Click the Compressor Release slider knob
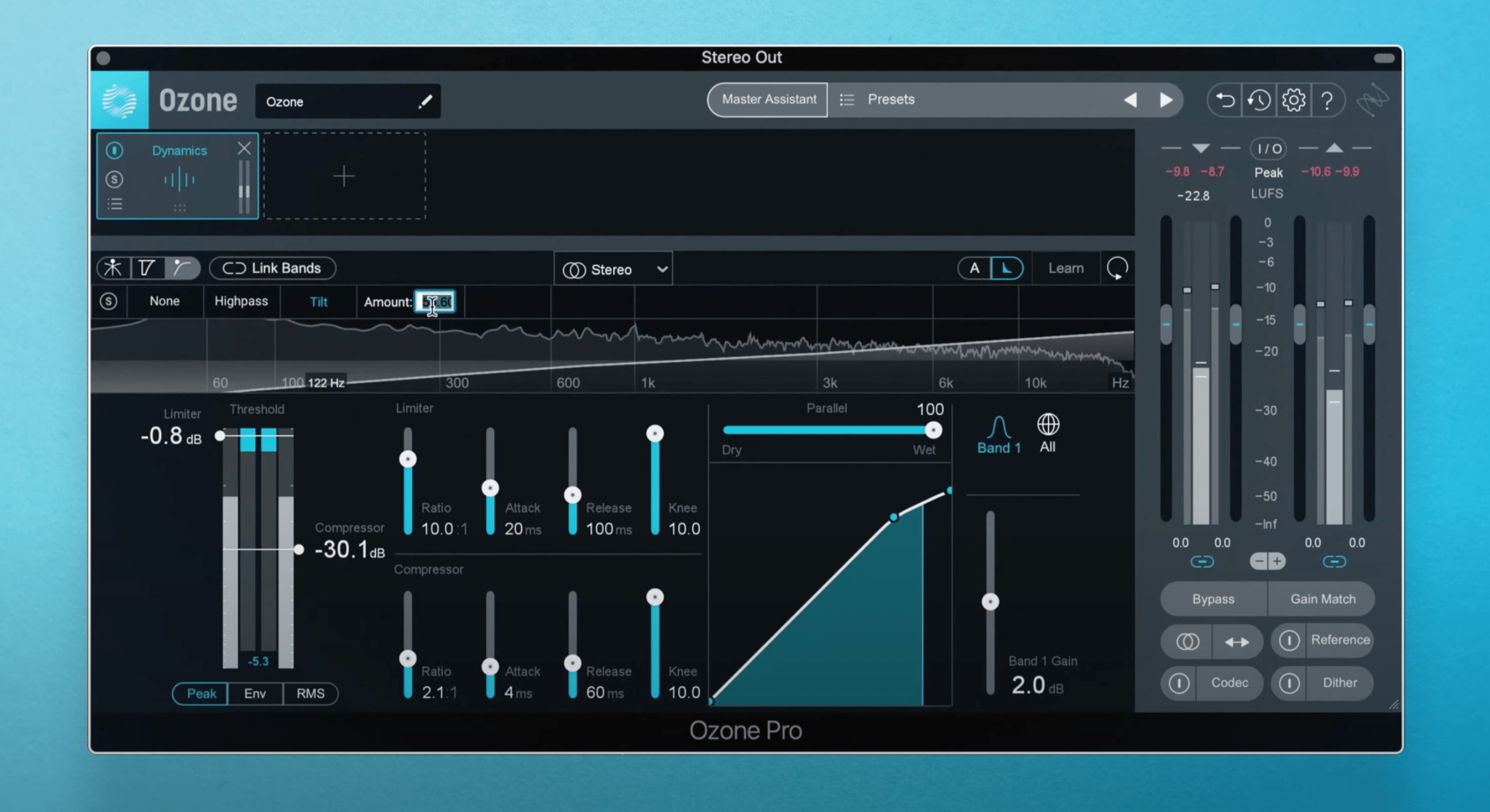The image size is (1490, 812). (573, 663)
